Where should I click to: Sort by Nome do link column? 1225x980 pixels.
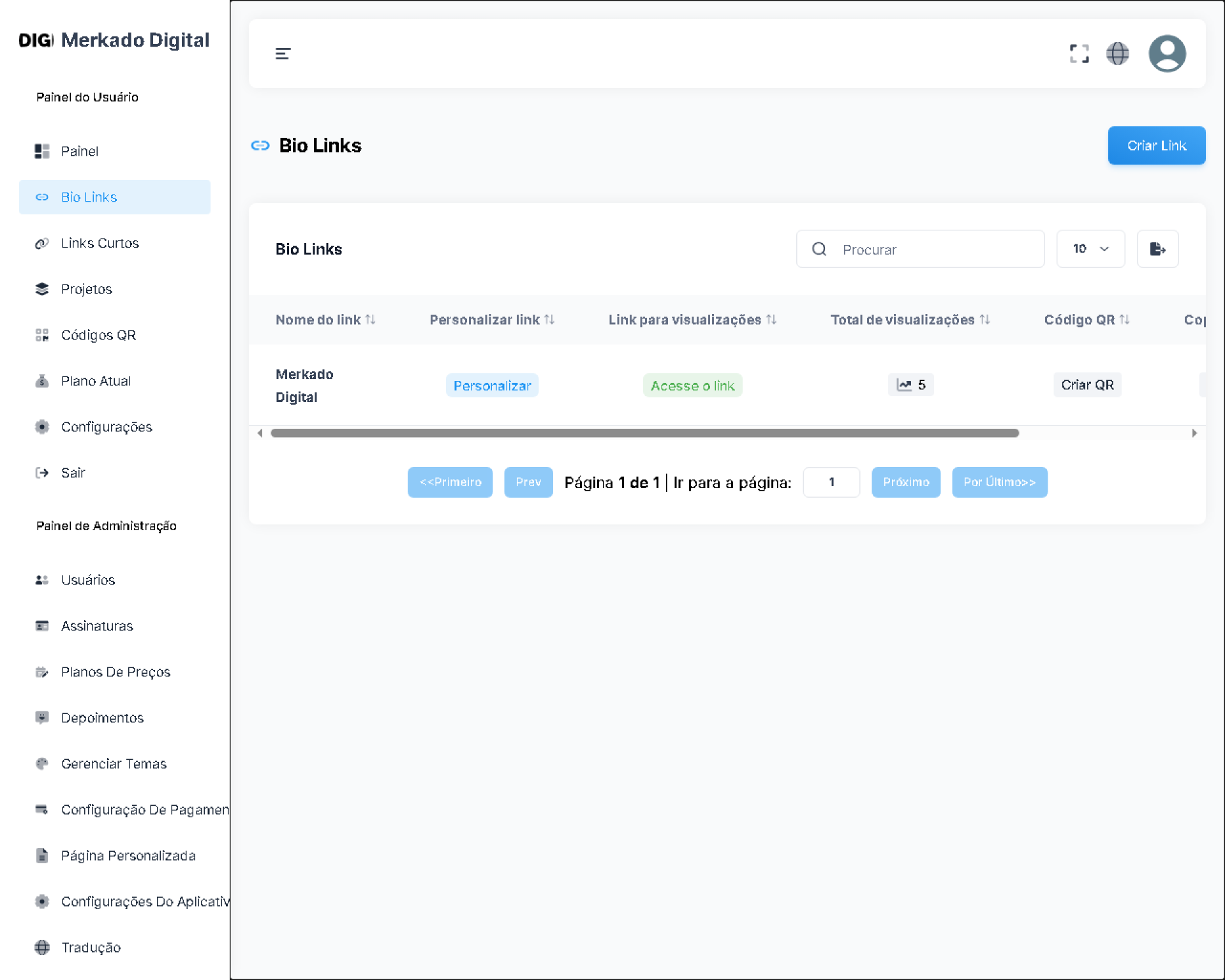click(x=370, y=320)
